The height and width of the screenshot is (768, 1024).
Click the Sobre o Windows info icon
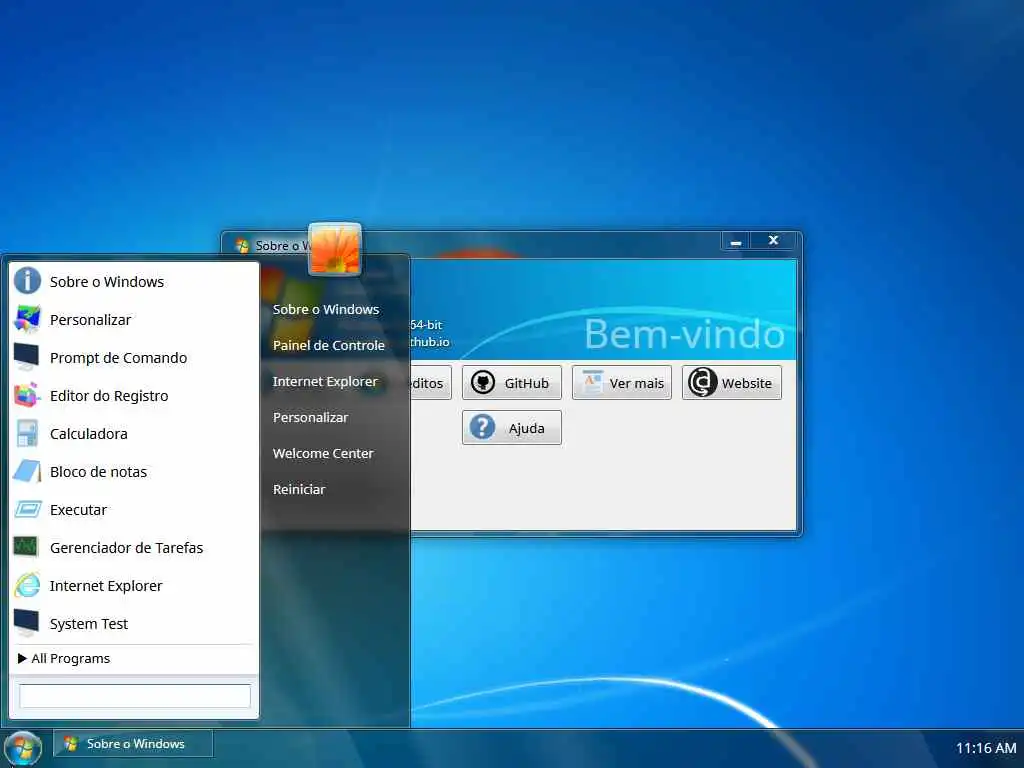(x=27, y=281)
